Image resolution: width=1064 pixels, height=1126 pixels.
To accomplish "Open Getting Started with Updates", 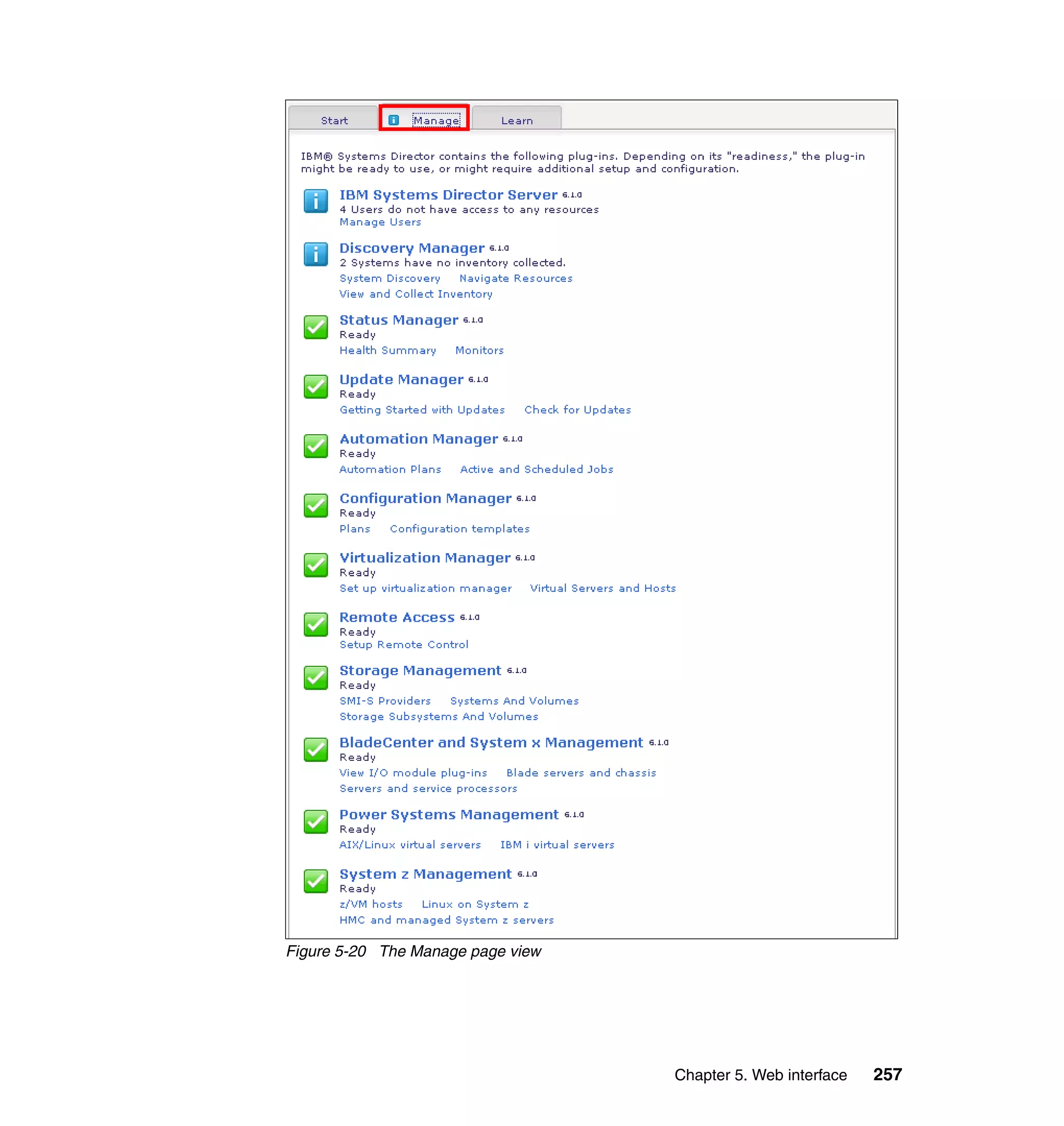I will coord(422,410).
